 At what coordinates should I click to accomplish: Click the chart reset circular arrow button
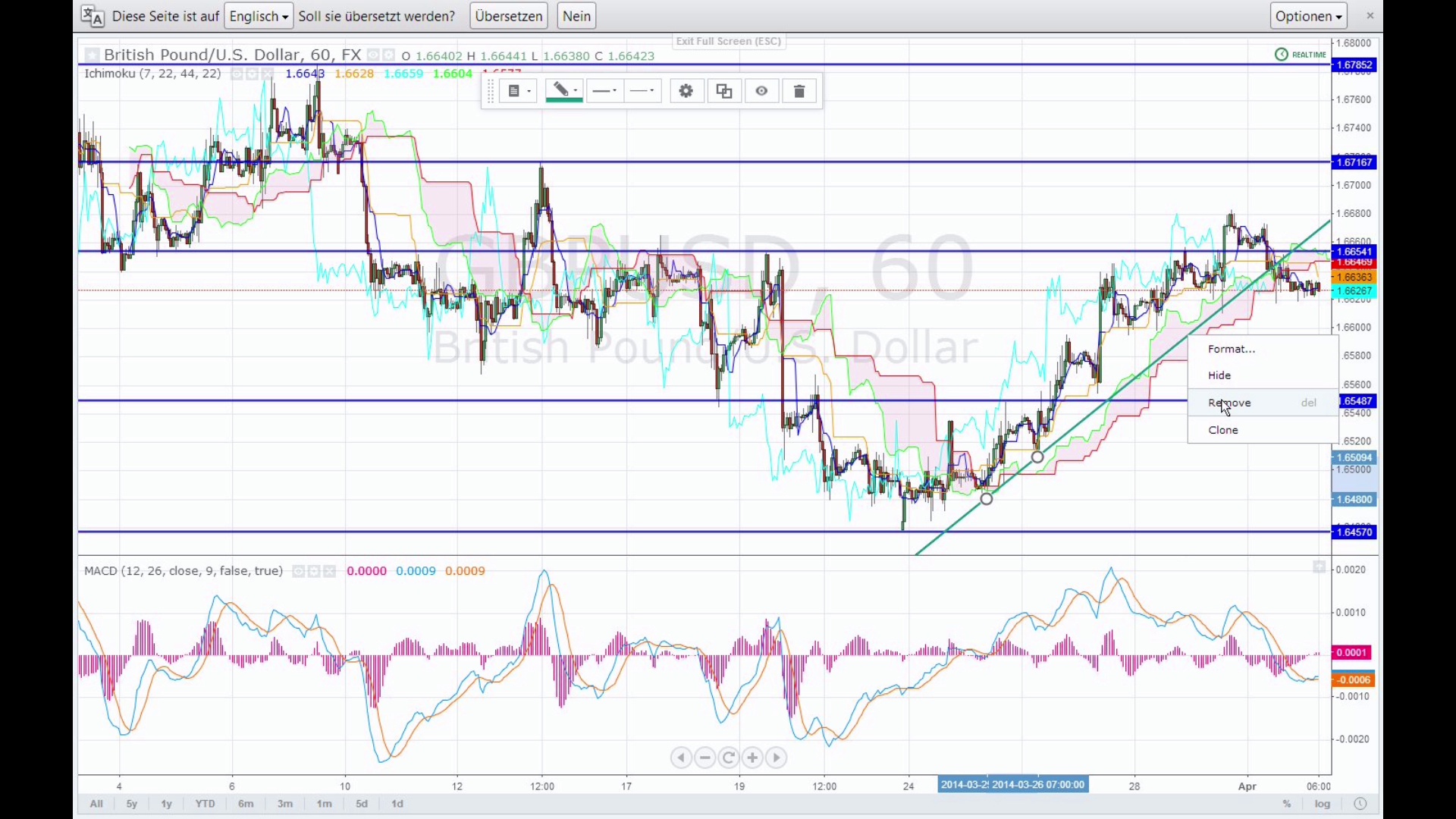pyautogui.click(x=729, y=758)
